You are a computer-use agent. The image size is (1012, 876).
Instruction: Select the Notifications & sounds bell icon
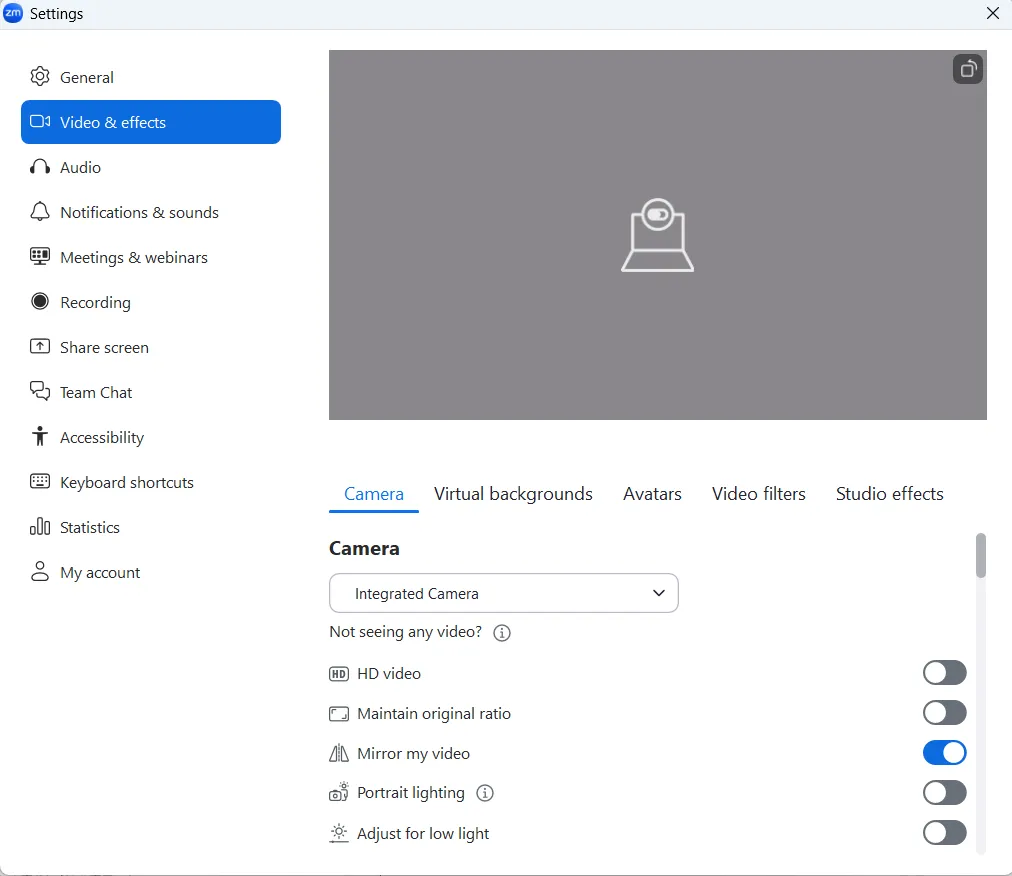pyautogui.click(x=40, y=212)
